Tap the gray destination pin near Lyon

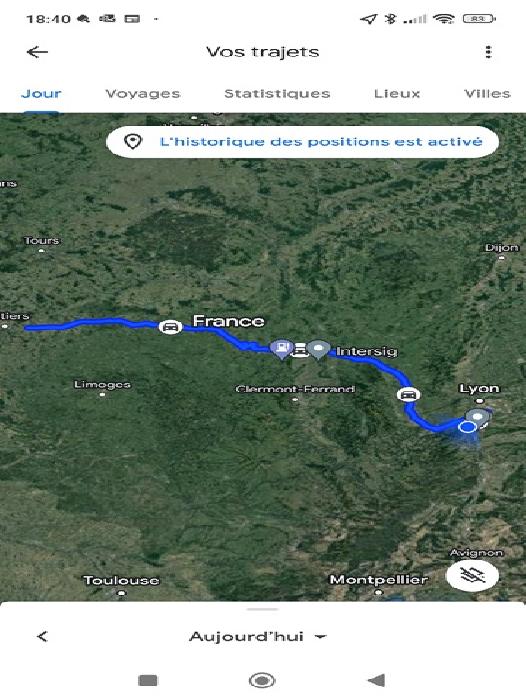pos(477,417)
